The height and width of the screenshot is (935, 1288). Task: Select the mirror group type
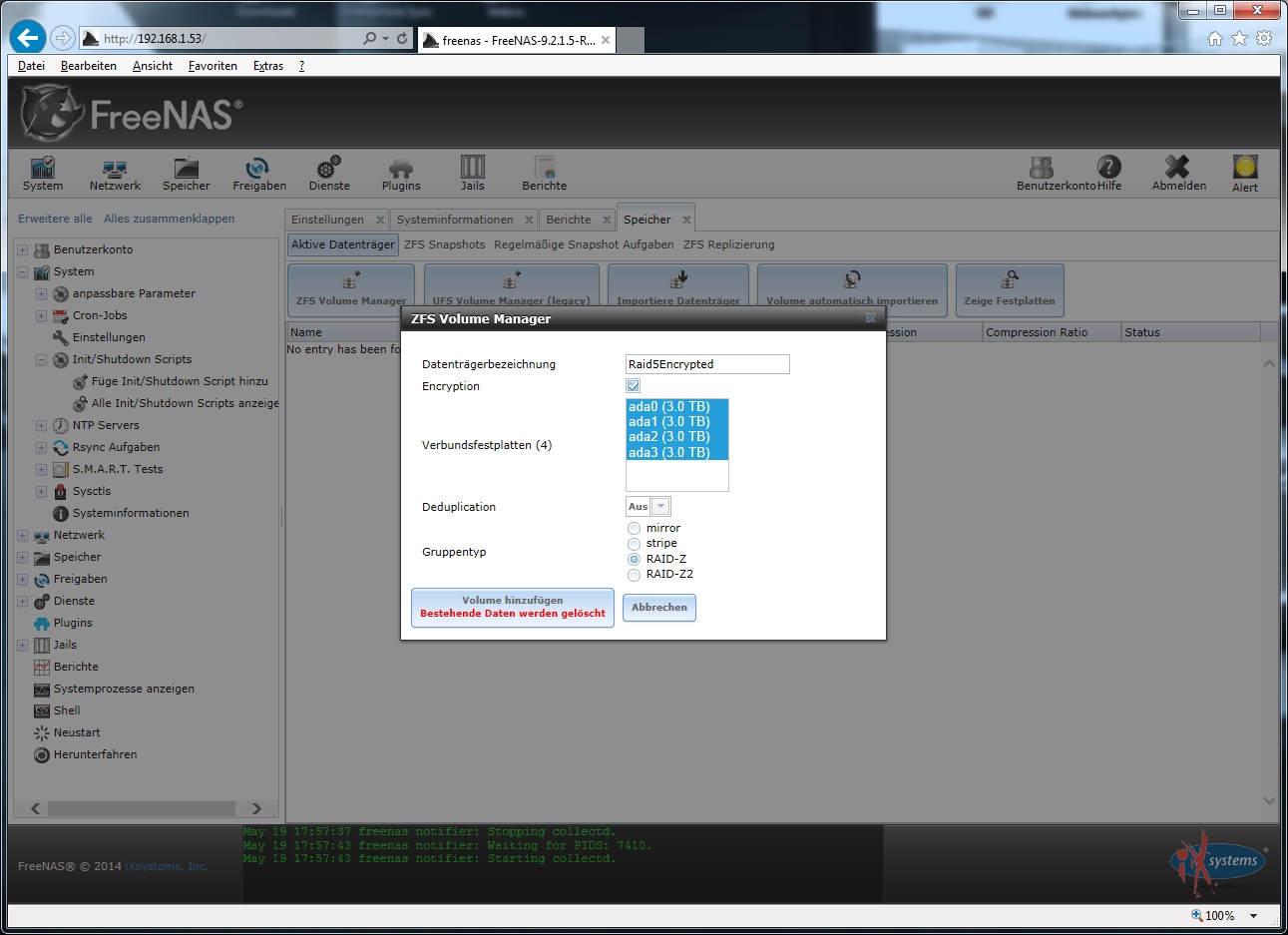(634, 528)
